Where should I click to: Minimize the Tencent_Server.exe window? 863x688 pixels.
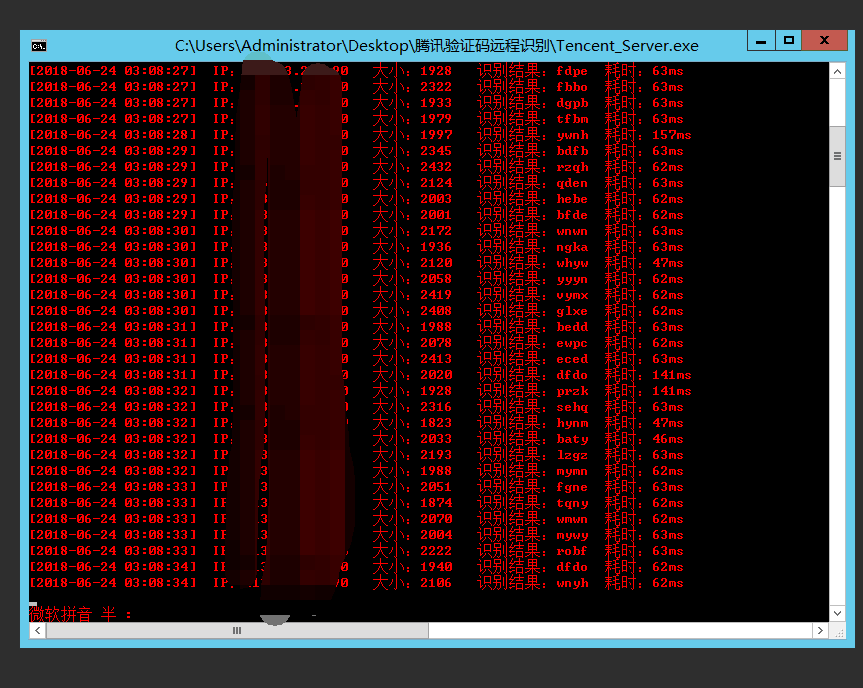(761, 40)
